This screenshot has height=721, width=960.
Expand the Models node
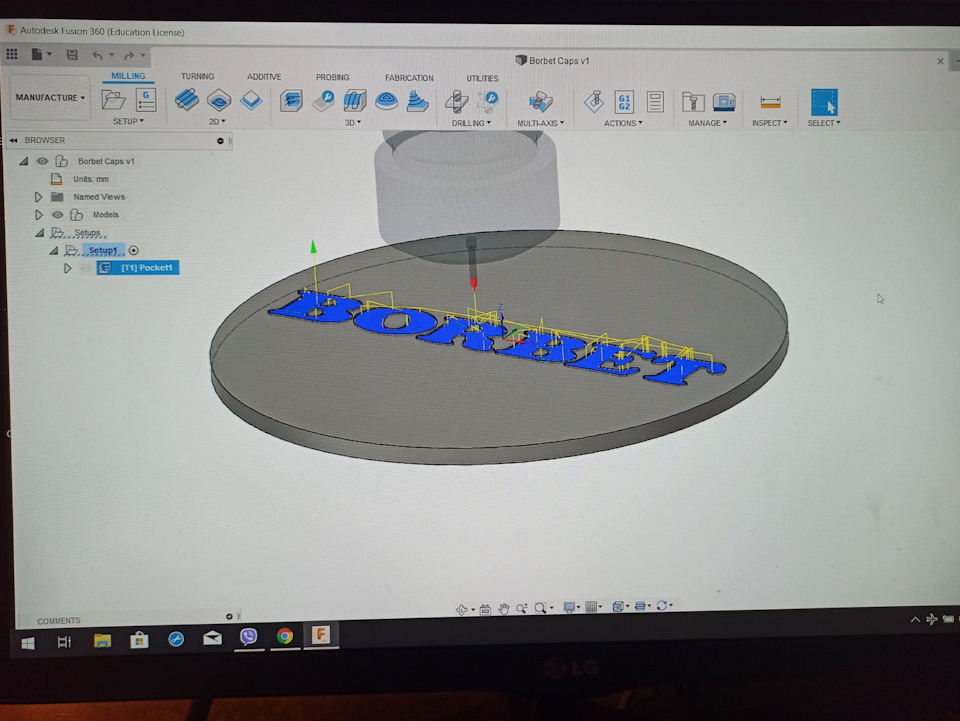38,215
